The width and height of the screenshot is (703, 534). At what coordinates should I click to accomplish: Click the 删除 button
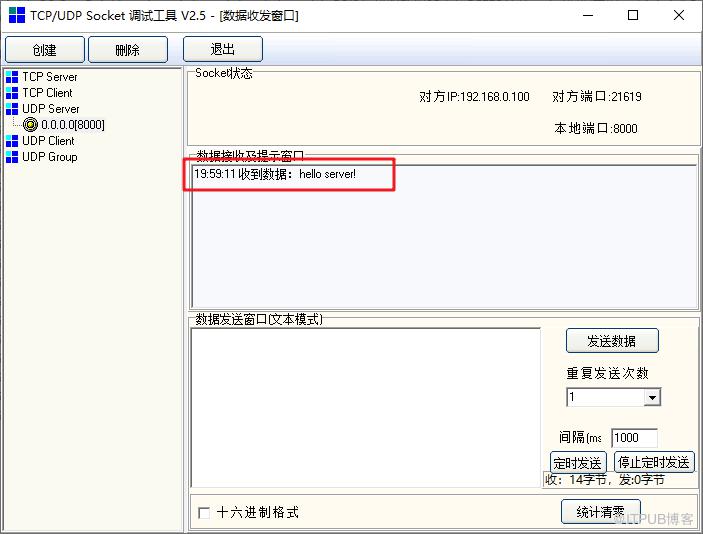pyautogui.click(x=128, y=49)
